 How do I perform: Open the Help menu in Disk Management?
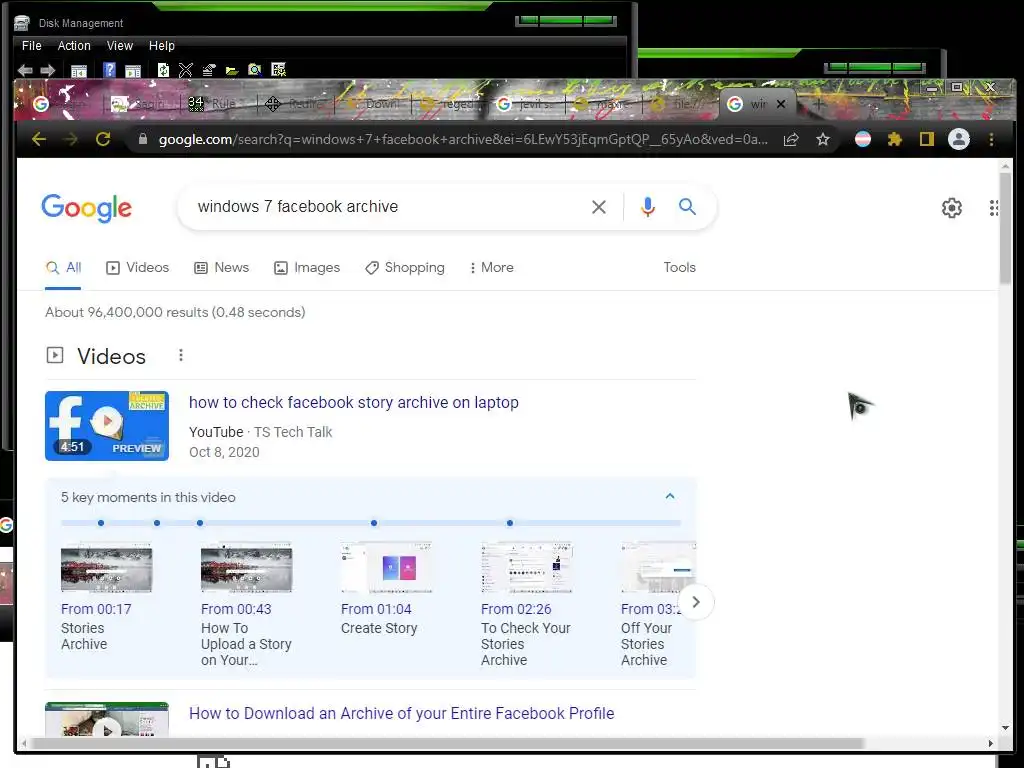161,46
